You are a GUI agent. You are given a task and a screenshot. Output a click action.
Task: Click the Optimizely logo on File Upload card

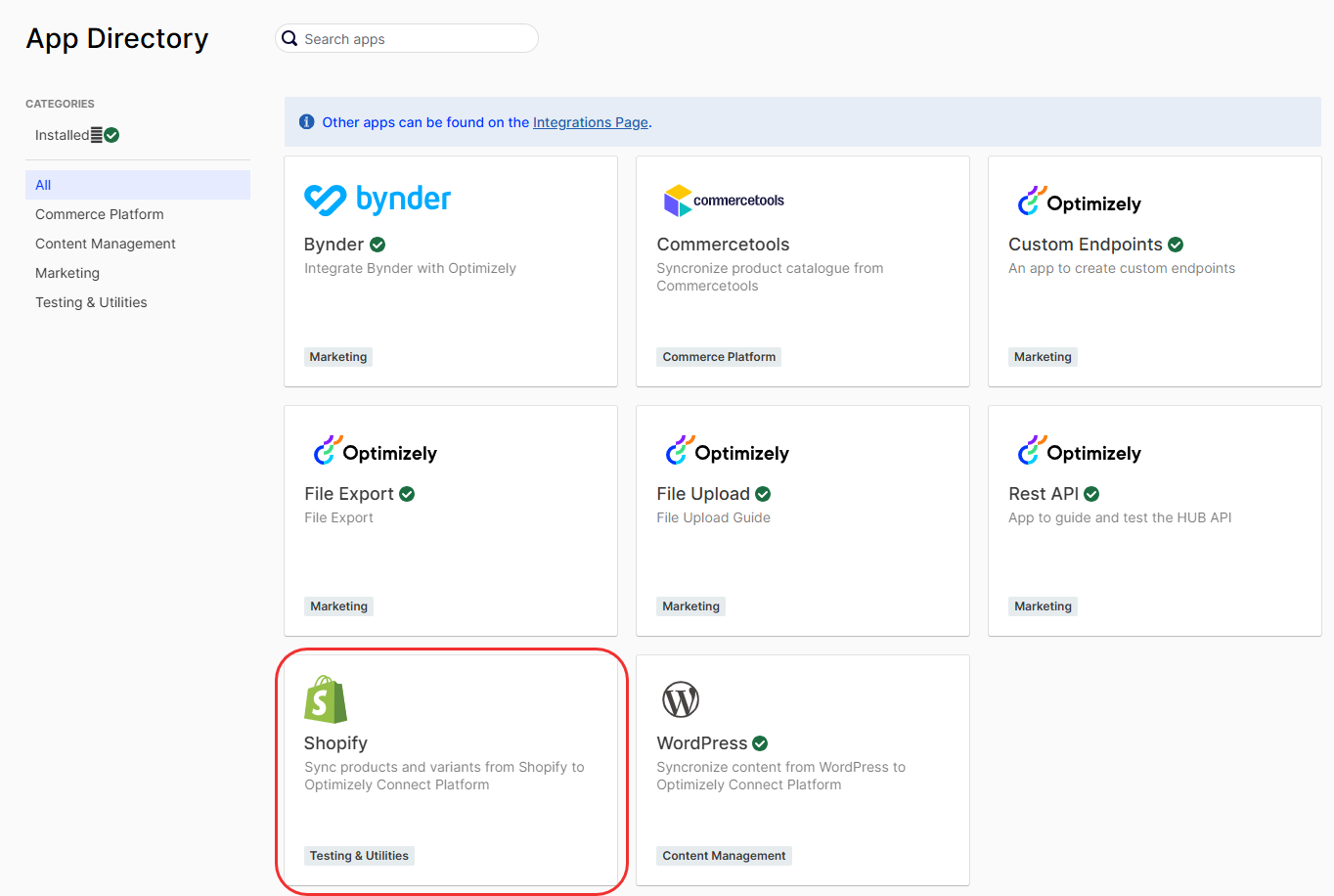(x=727, y=451)
